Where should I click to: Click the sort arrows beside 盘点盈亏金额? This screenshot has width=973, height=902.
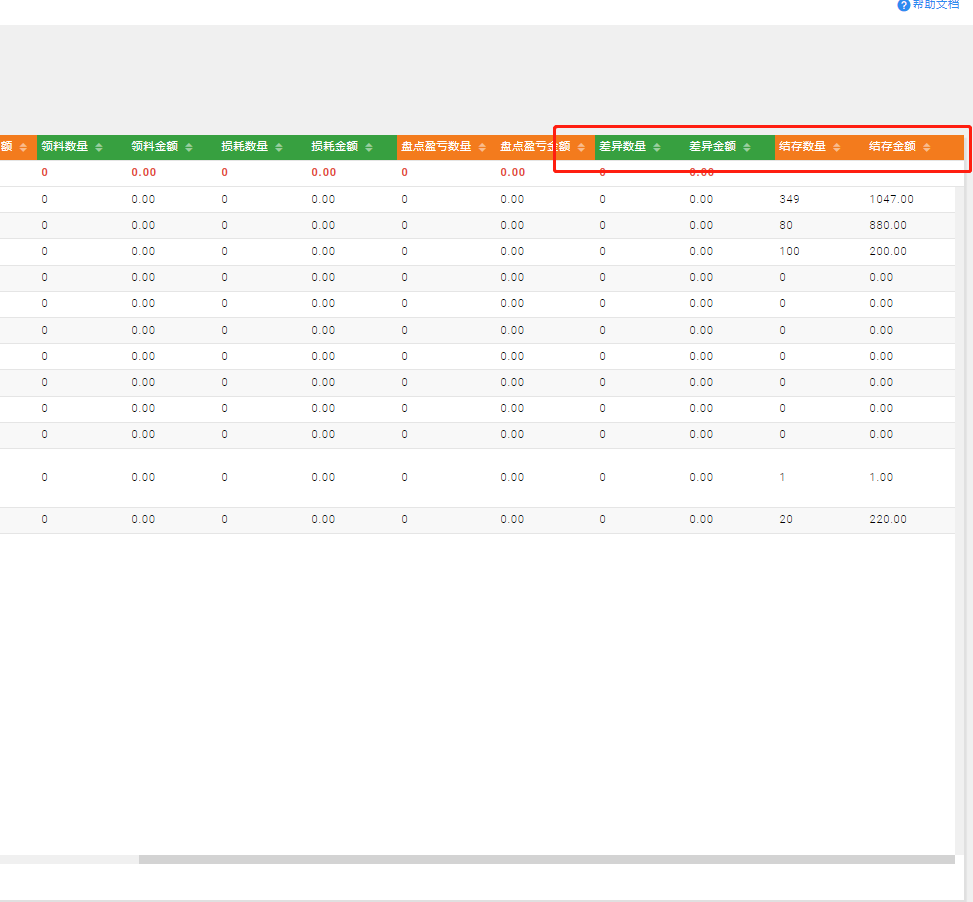[581, 147]
